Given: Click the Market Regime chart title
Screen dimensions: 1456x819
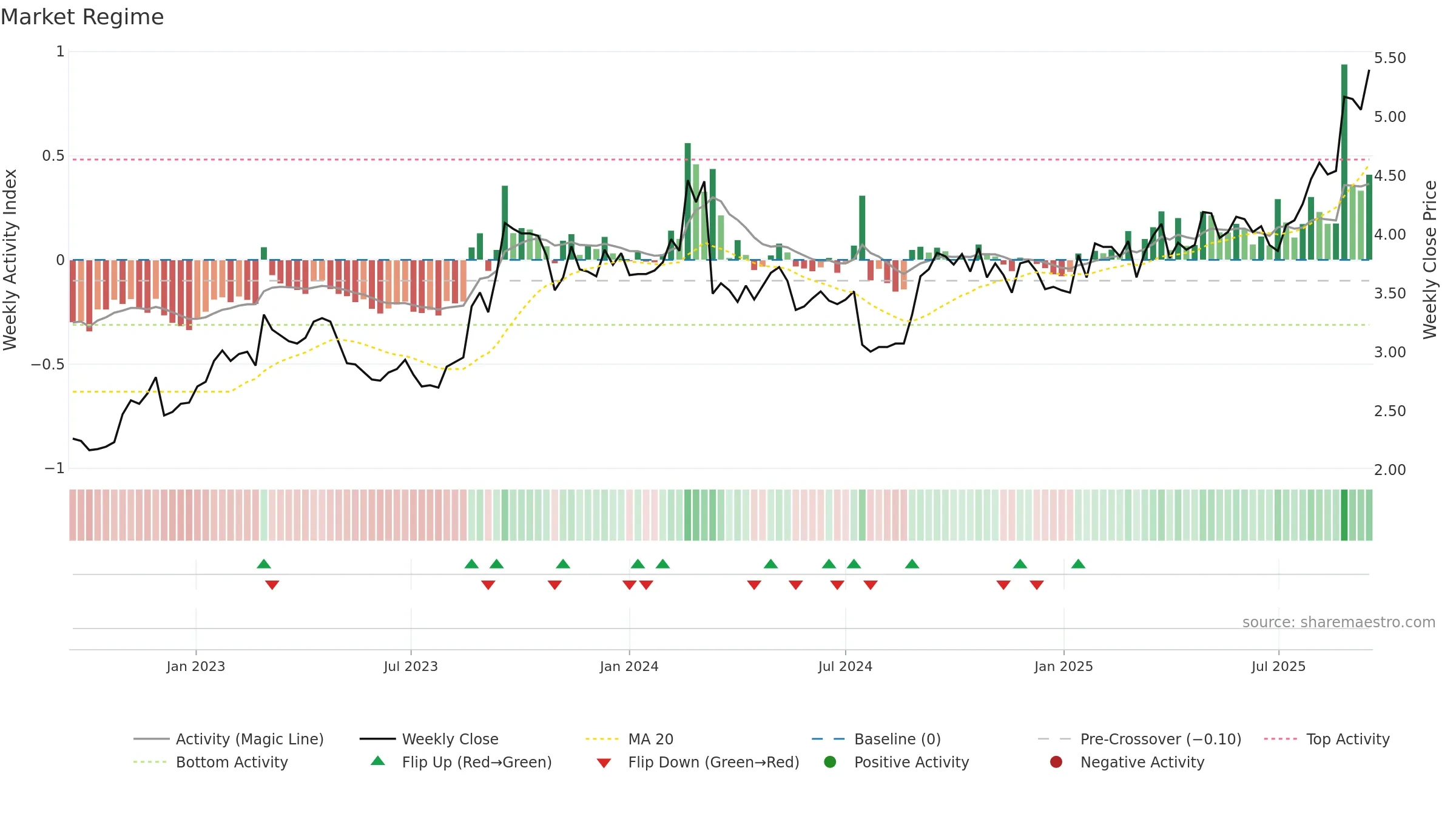Looking at the screenshot, I should click(82, 17).
